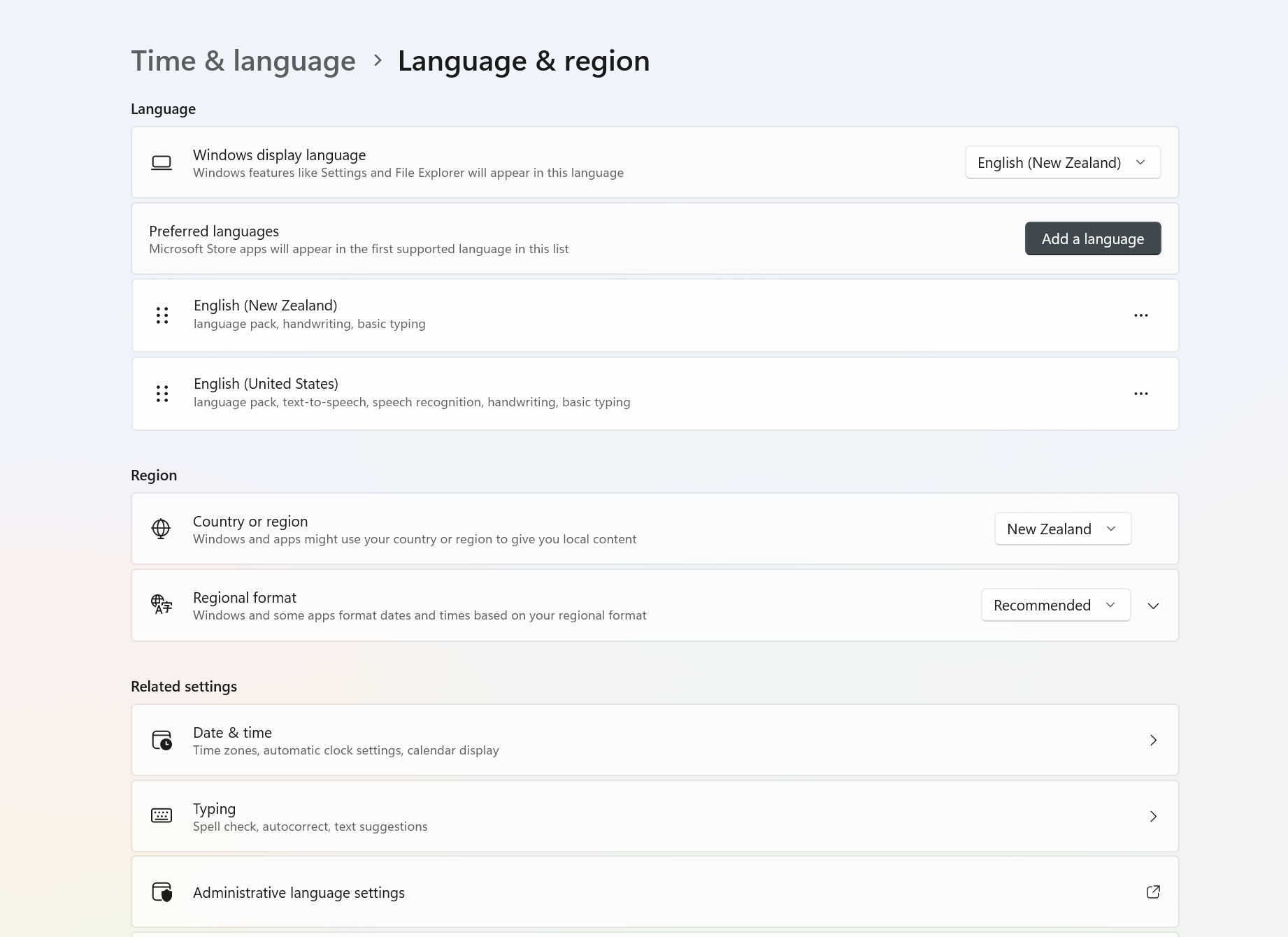
Task: Click the Date & time calendar clock icon
Action: (x=162, y=740)
